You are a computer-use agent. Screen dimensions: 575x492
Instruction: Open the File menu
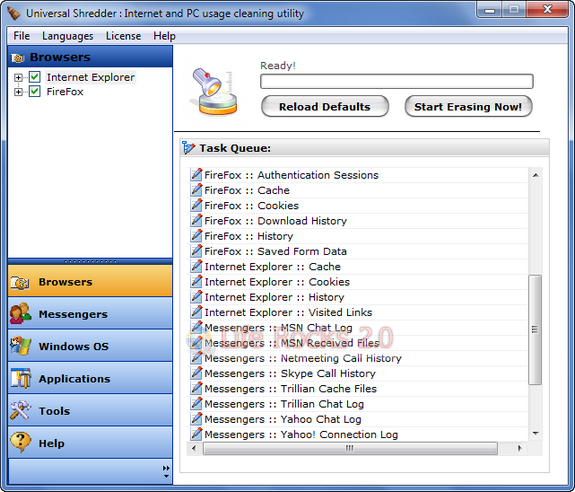[22, 36]
